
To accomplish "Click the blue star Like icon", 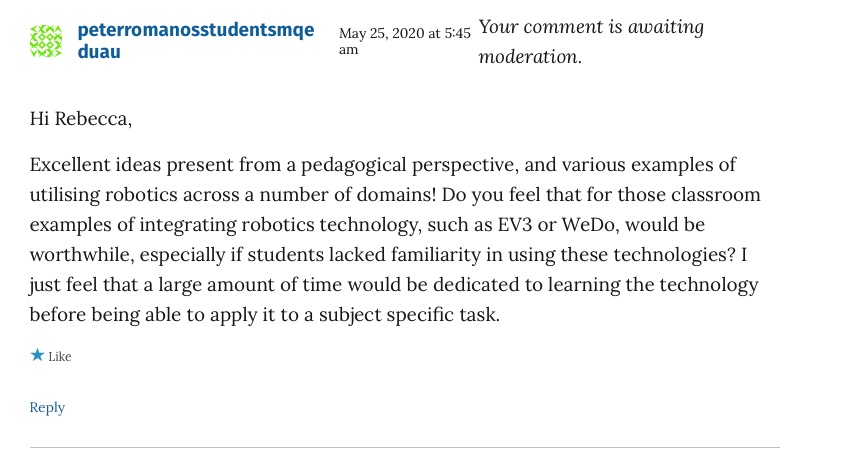I will coord(37,355).
